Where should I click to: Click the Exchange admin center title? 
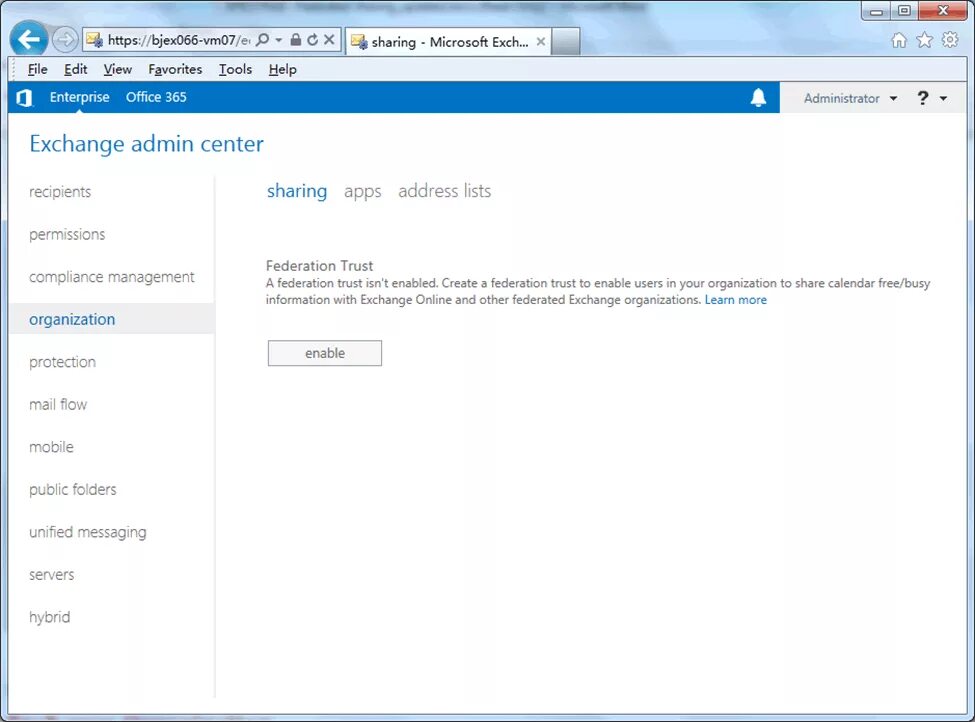(x=147, y=144)
